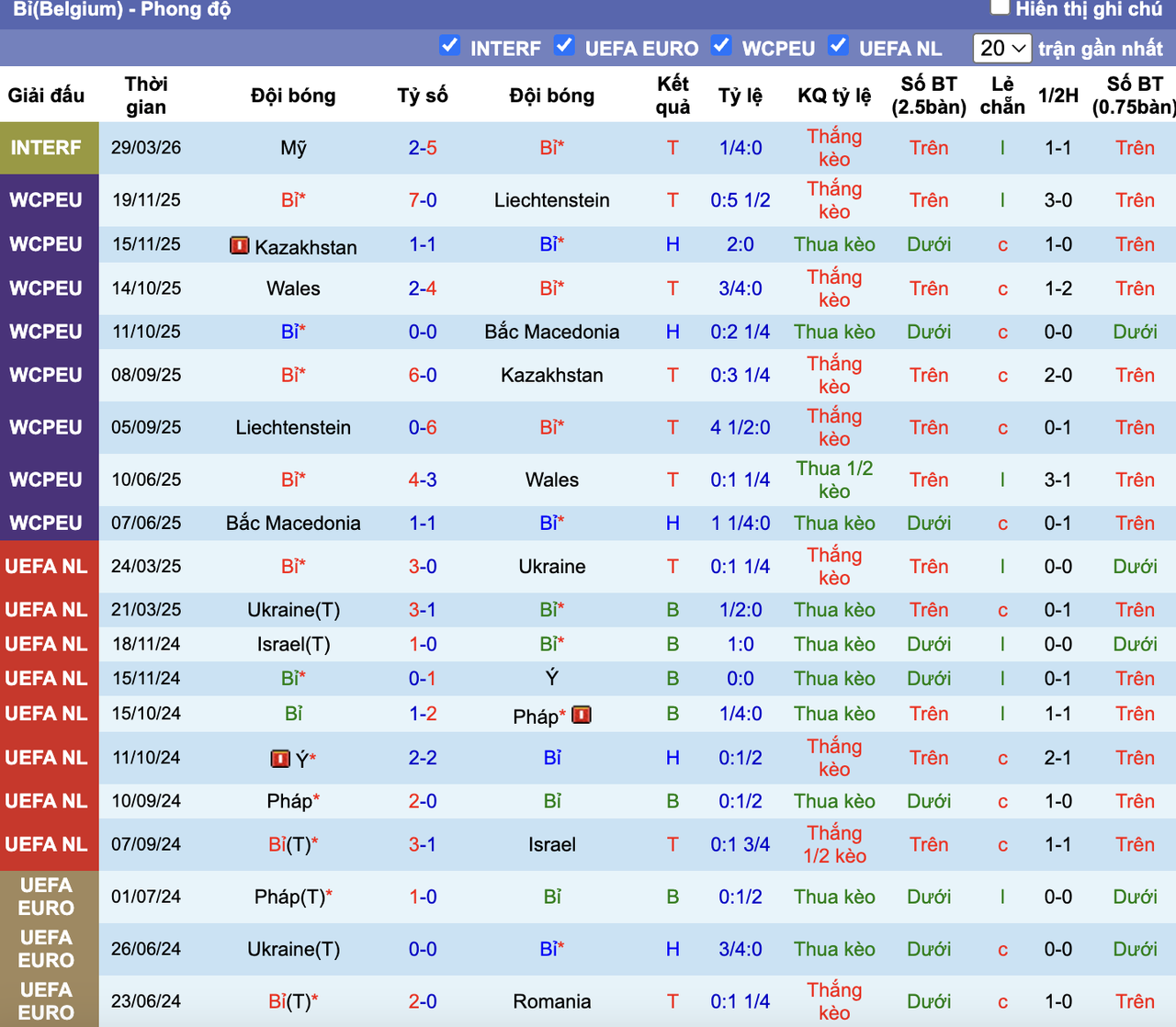Viewport: 1176px width, 1027px height.
Task: Open the 2-4 score of Wales match
Action: point(423,288)
